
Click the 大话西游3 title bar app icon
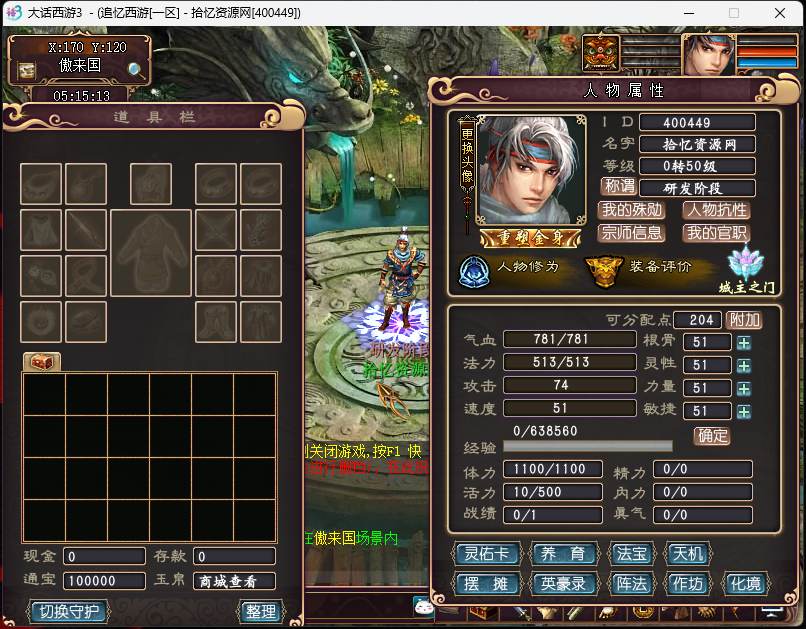(x=13, y=12)
